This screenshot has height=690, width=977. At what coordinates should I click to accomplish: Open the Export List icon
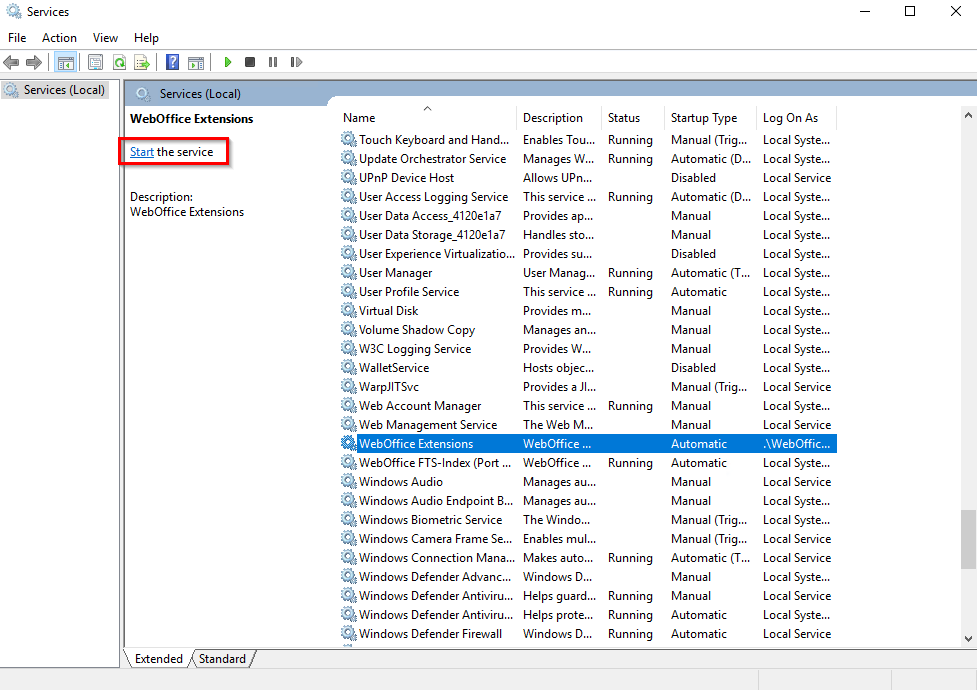142,62
